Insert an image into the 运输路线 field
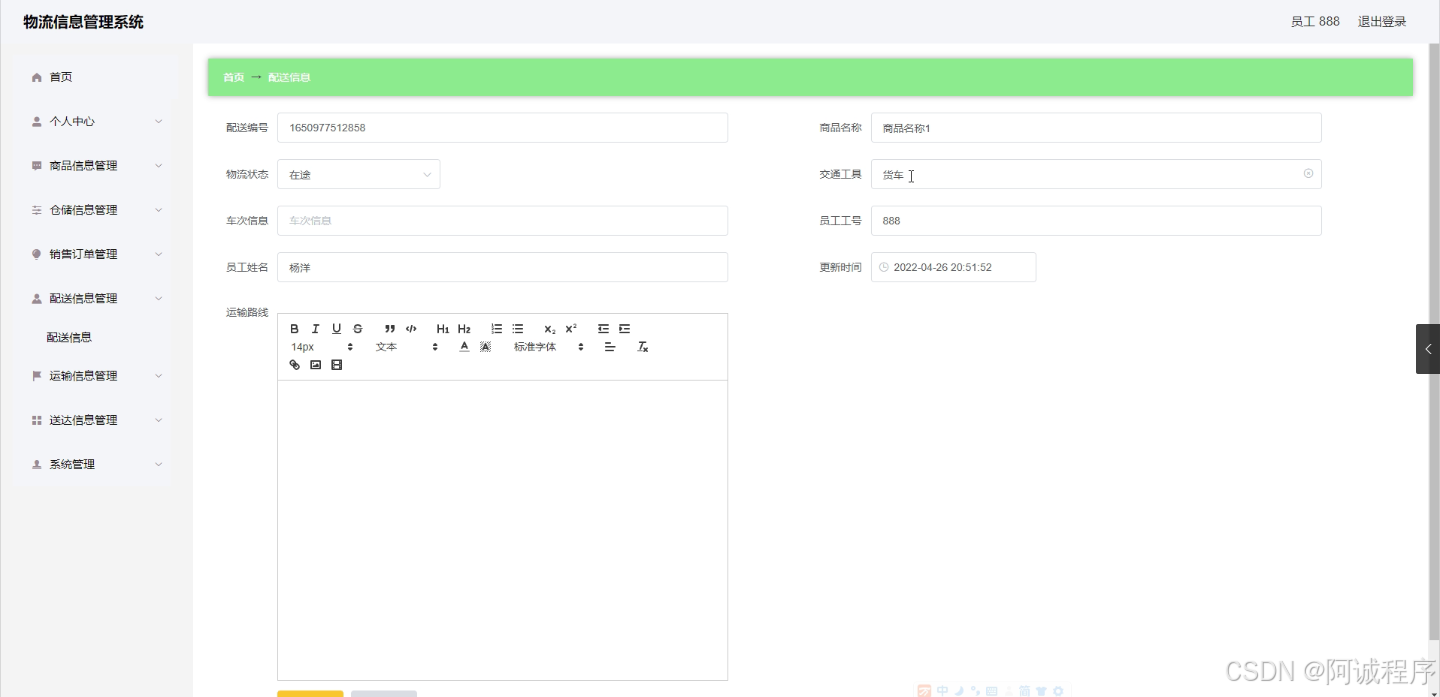 [x=315, y=364]
